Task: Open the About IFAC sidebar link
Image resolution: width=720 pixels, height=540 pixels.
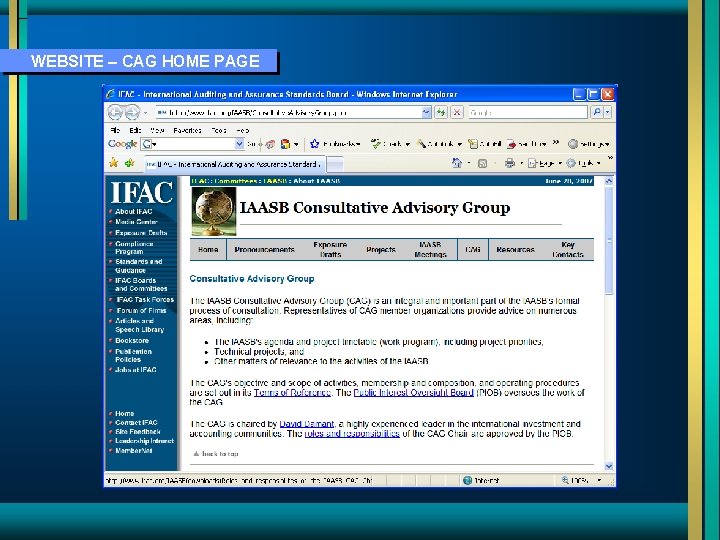Action: 134,212
